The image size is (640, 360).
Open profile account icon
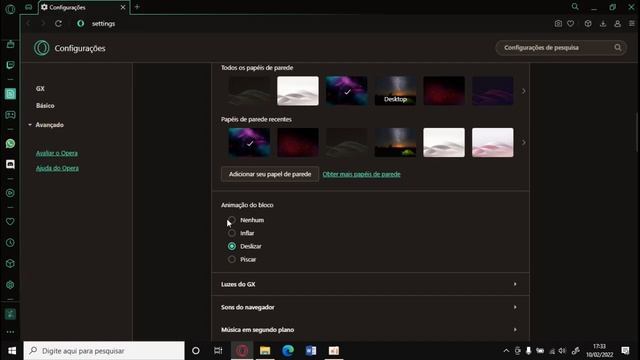(618, 24)
